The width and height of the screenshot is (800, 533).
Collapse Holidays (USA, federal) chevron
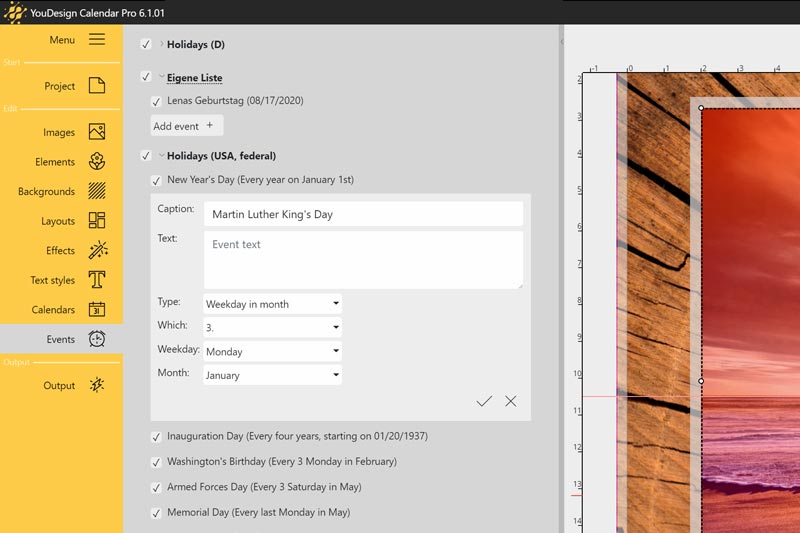[x=162, y=155]
